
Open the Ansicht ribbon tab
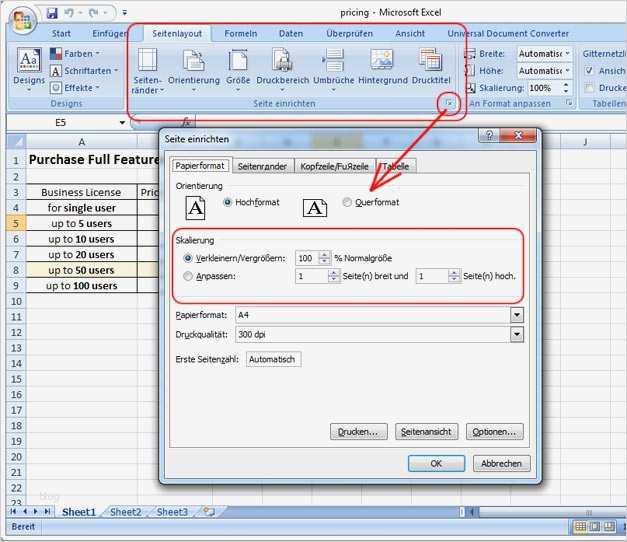click(410, 34)
